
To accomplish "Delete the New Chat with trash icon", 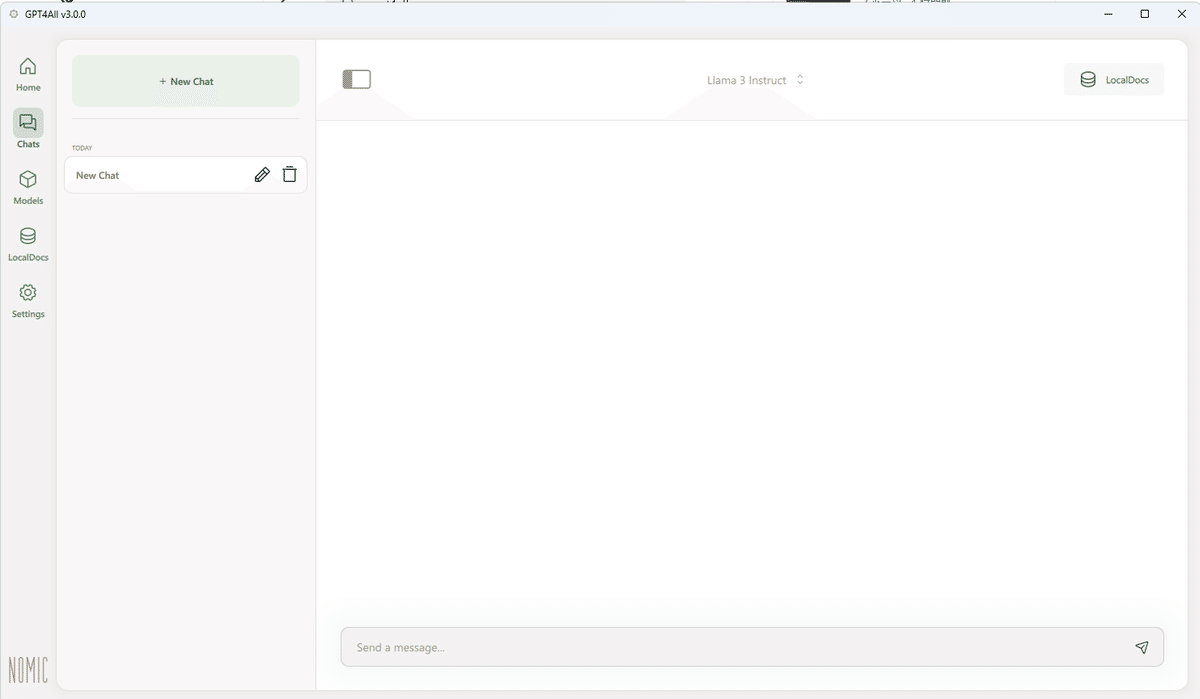I will tap(289, 175).
